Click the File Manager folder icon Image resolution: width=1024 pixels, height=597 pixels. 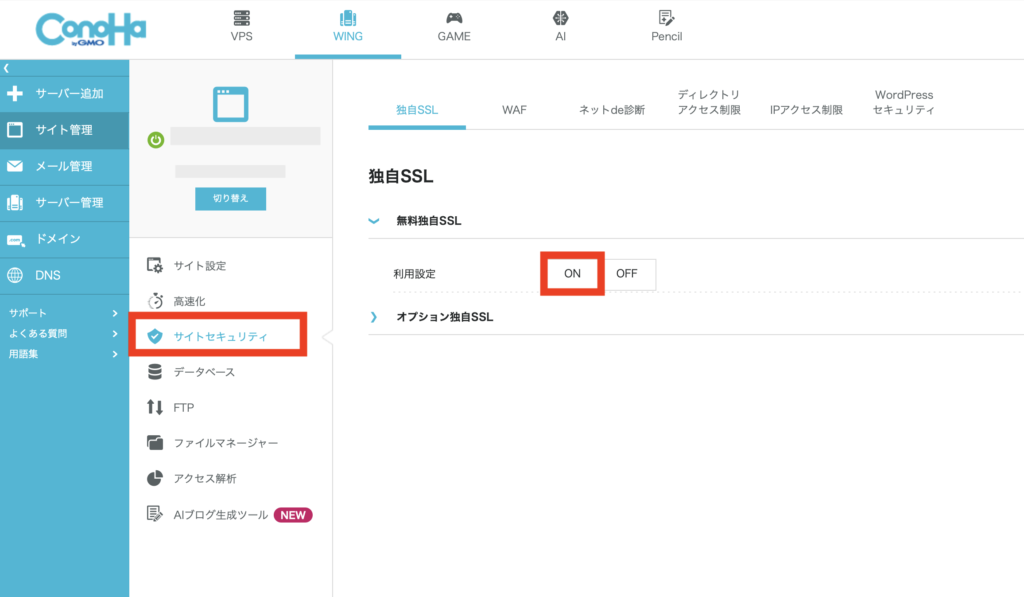155,443
